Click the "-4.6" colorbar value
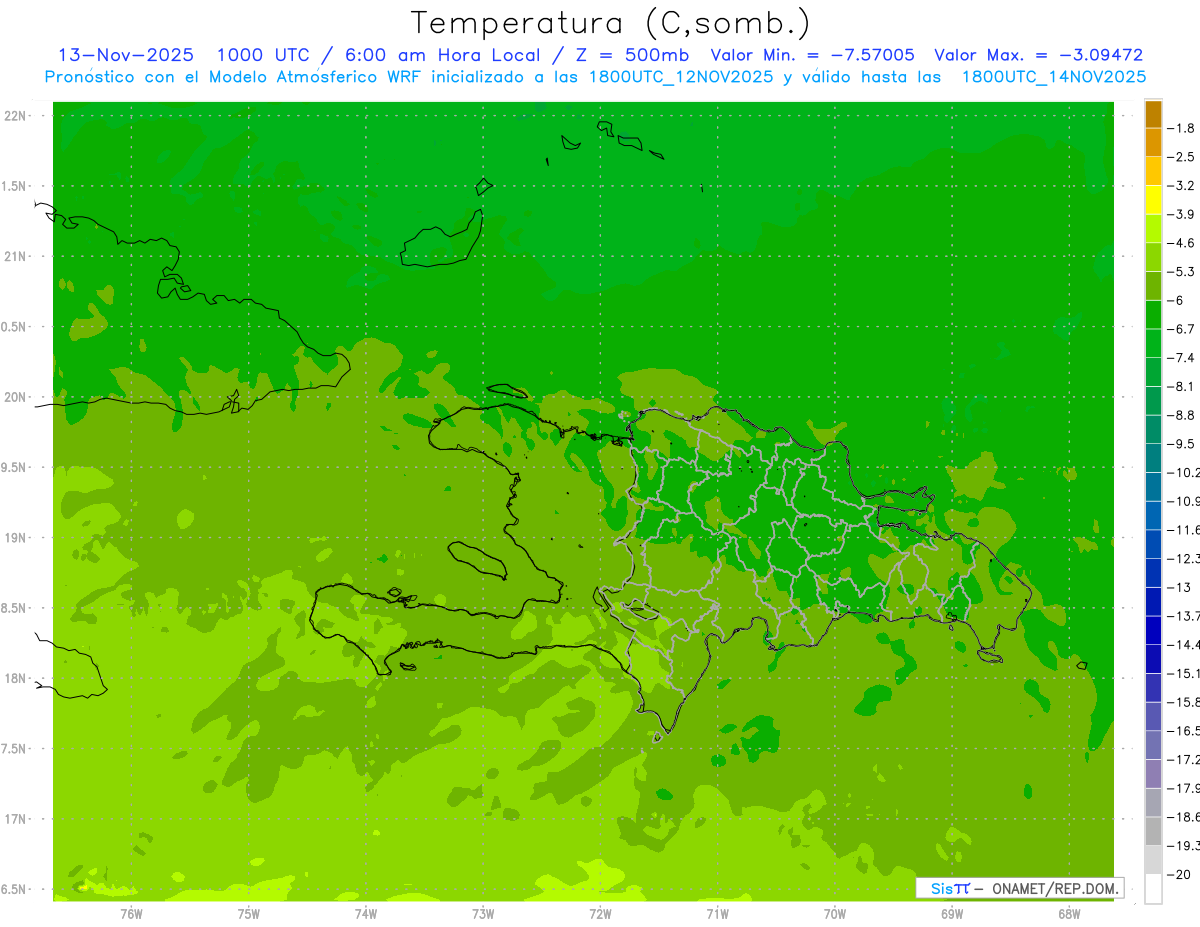Viewport: 1200px width, 927px height. click(1181, 243)
